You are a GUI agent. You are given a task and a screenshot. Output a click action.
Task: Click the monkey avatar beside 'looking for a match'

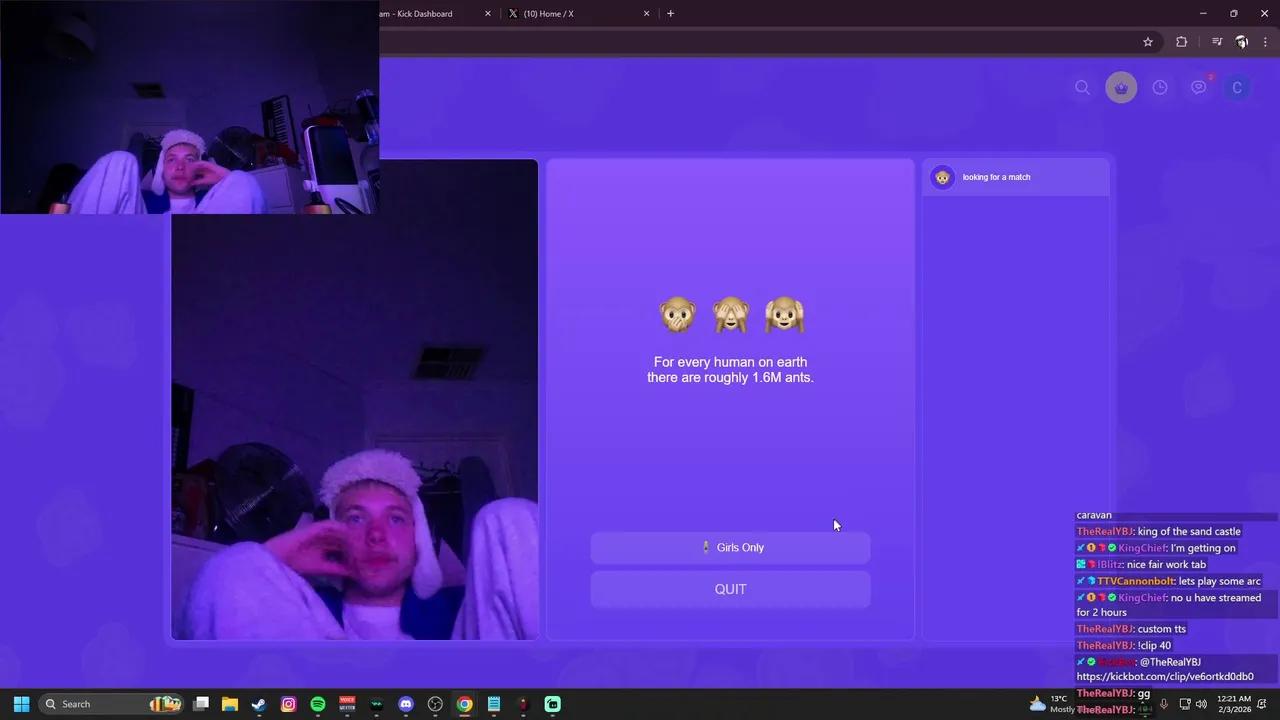[x=942, y=177]
